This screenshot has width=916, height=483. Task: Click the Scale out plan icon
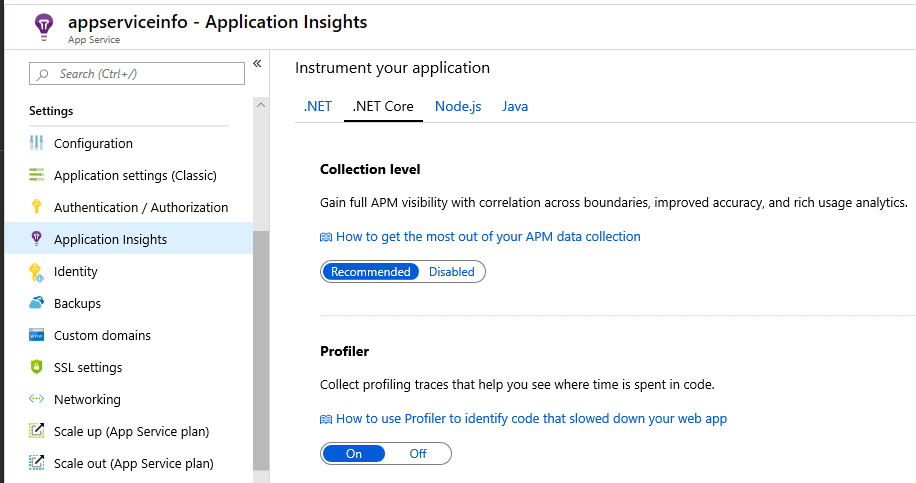36,463
